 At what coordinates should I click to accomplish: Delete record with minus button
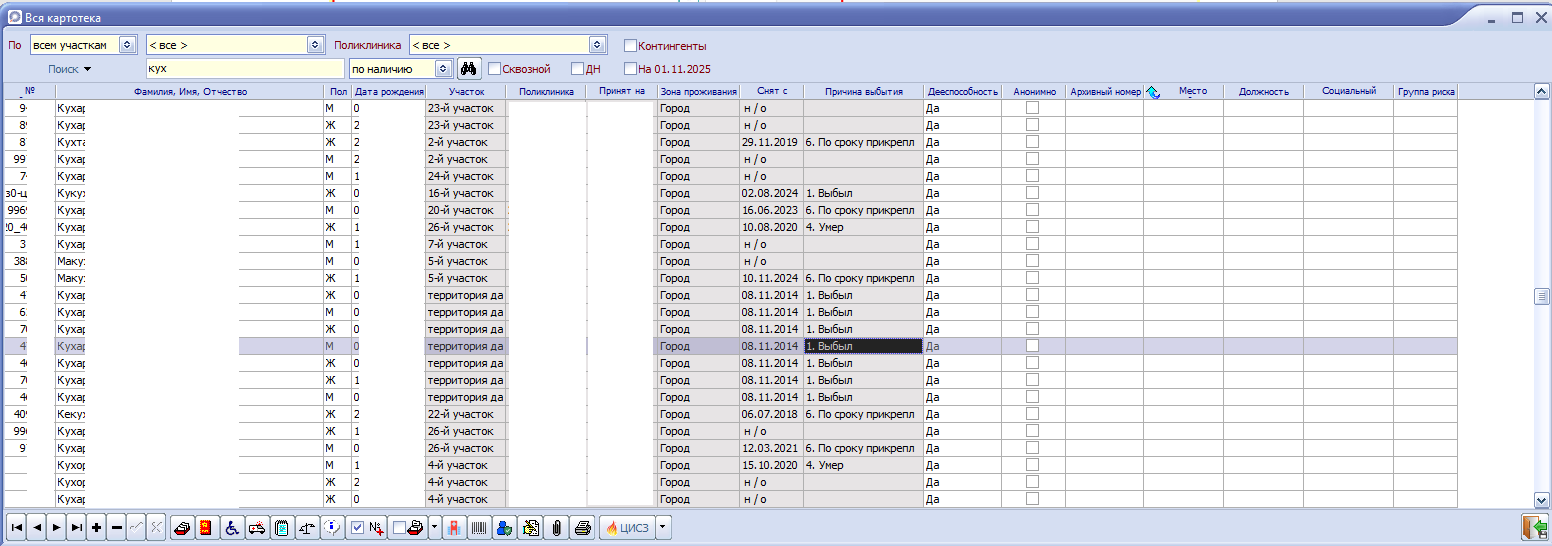pos(116,528)
